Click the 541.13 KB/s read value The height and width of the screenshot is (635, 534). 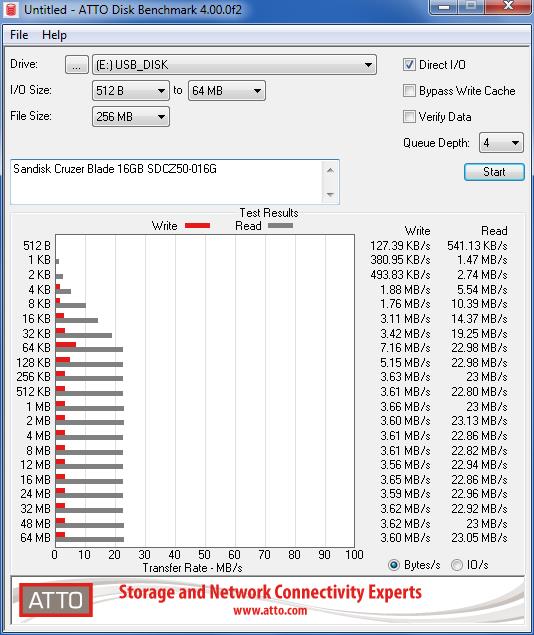477,246
